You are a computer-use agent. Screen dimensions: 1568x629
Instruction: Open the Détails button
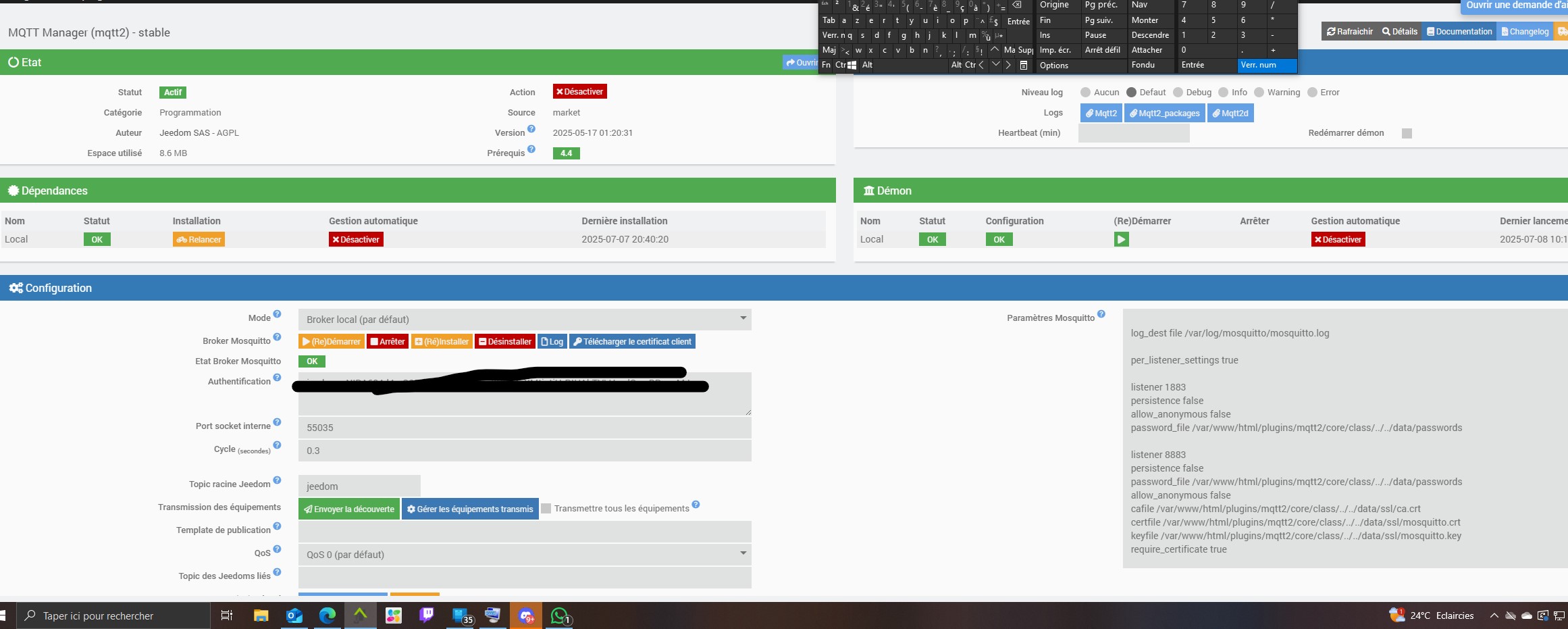[x=1400, y=31]
